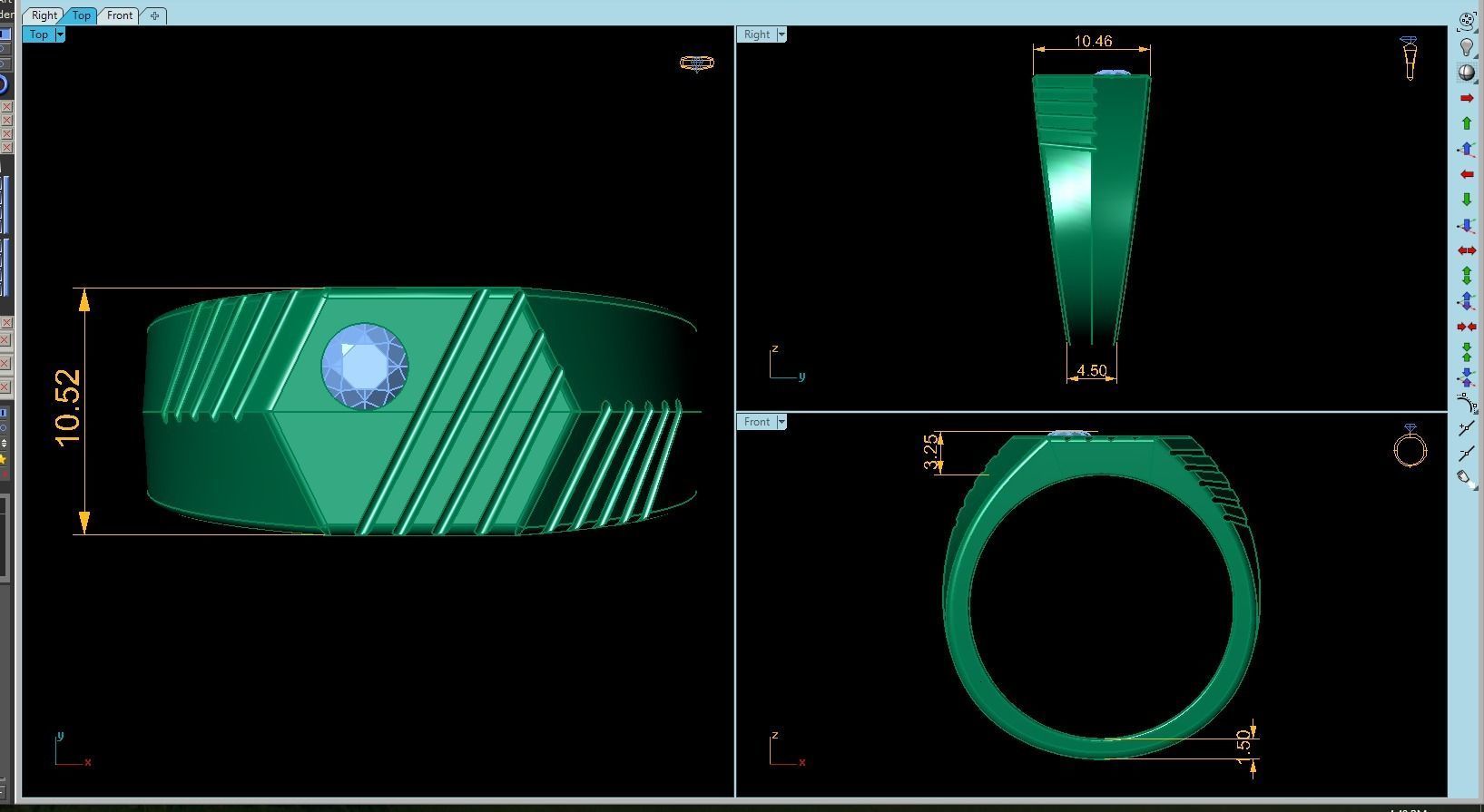
Task: Click the ring thumbnail in Front viewport corner
Action: coord(1410,445)
